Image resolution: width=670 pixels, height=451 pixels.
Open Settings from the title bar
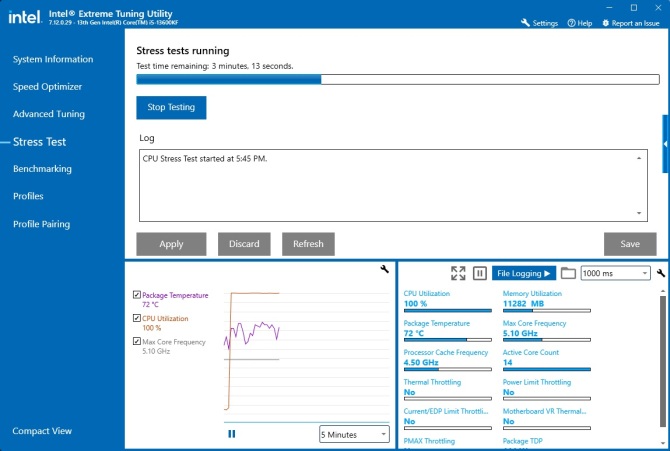539,23
